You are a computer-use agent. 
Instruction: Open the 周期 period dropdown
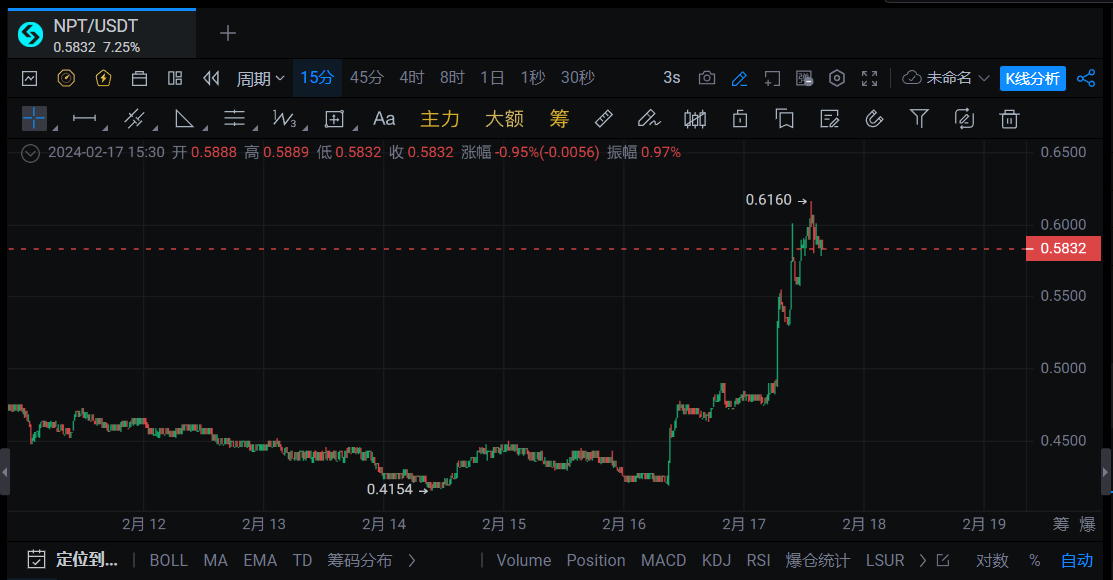260,78
